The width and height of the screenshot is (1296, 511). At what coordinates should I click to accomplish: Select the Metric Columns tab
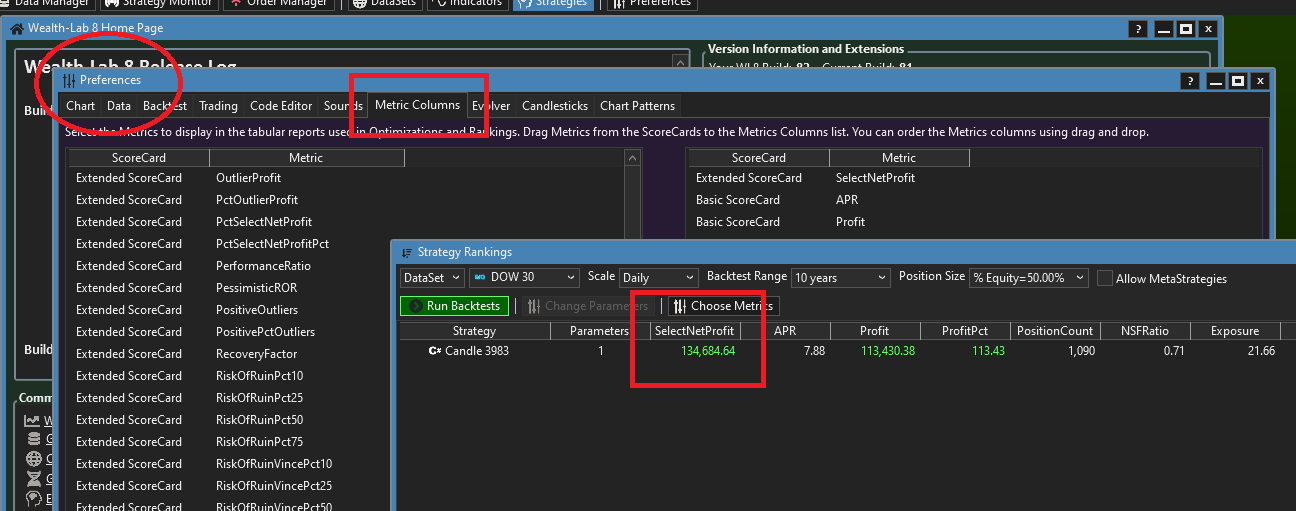click(417, 105)
